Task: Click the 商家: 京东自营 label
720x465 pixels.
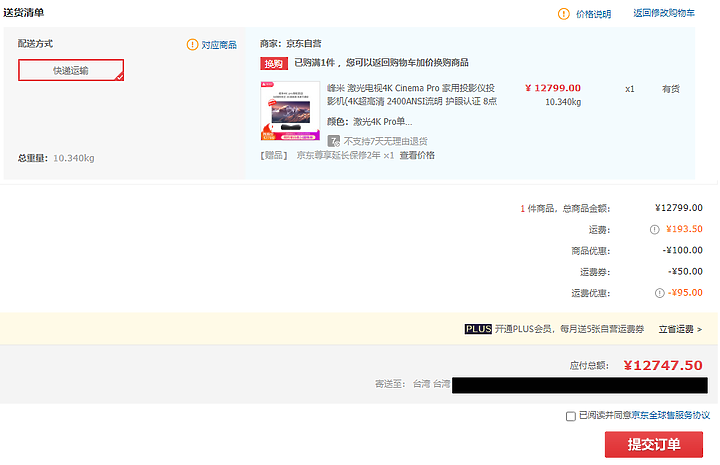Action: [290, 44]
